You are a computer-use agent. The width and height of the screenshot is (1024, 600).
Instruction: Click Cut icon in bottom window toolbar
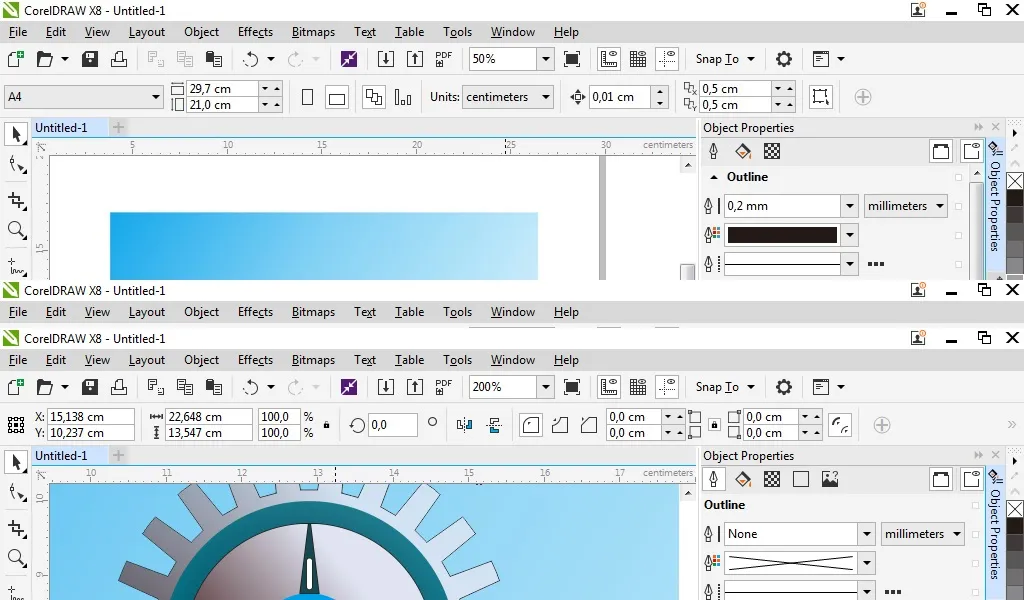pos(155,387)
